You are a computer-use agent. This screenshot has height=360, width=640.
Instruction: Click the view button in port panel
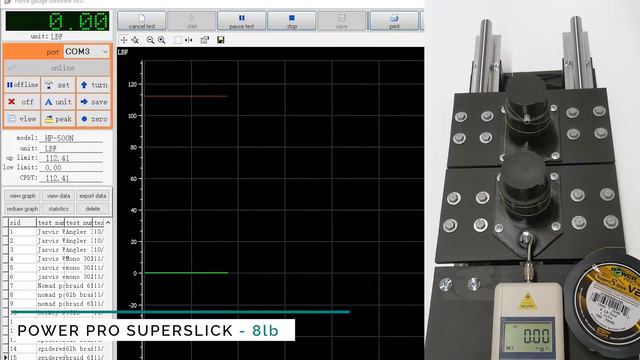(22, 119)
